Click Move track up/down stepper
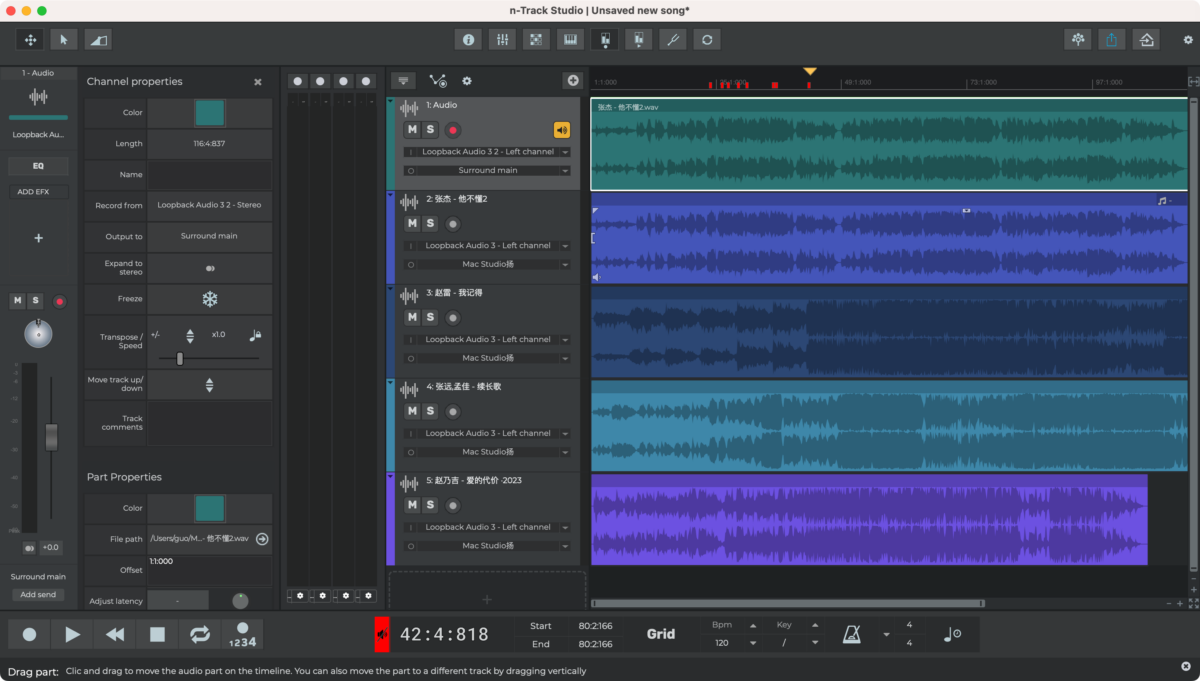This screenshot has width=1200, height=681. click(x=209, y=384)
